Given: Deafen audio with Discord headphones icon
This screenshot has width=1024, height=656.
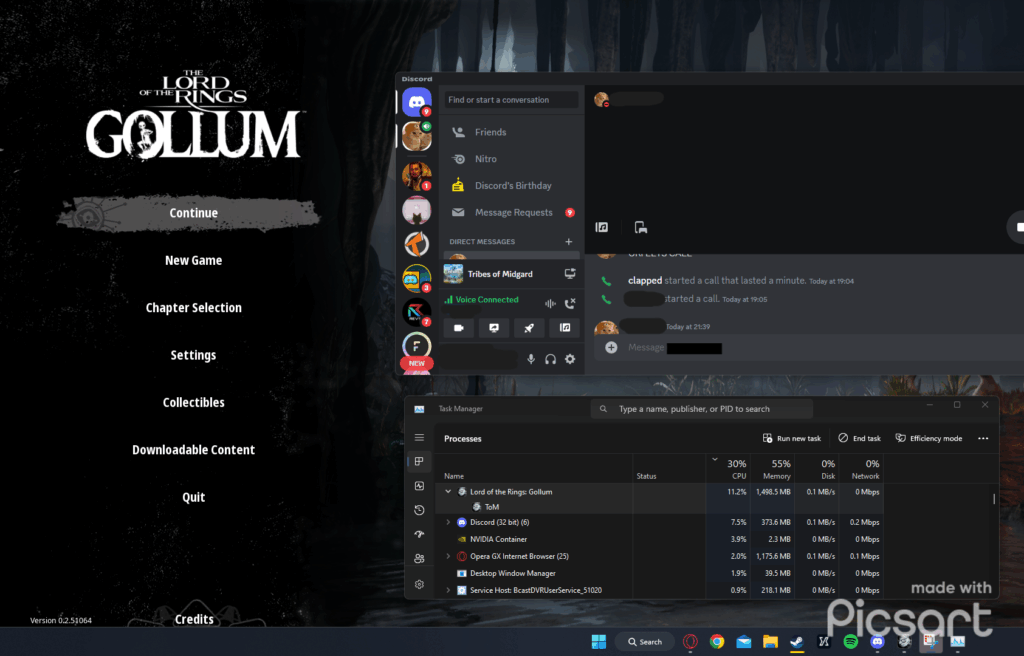Looking at the screenshot, I should tap(551, 359).
